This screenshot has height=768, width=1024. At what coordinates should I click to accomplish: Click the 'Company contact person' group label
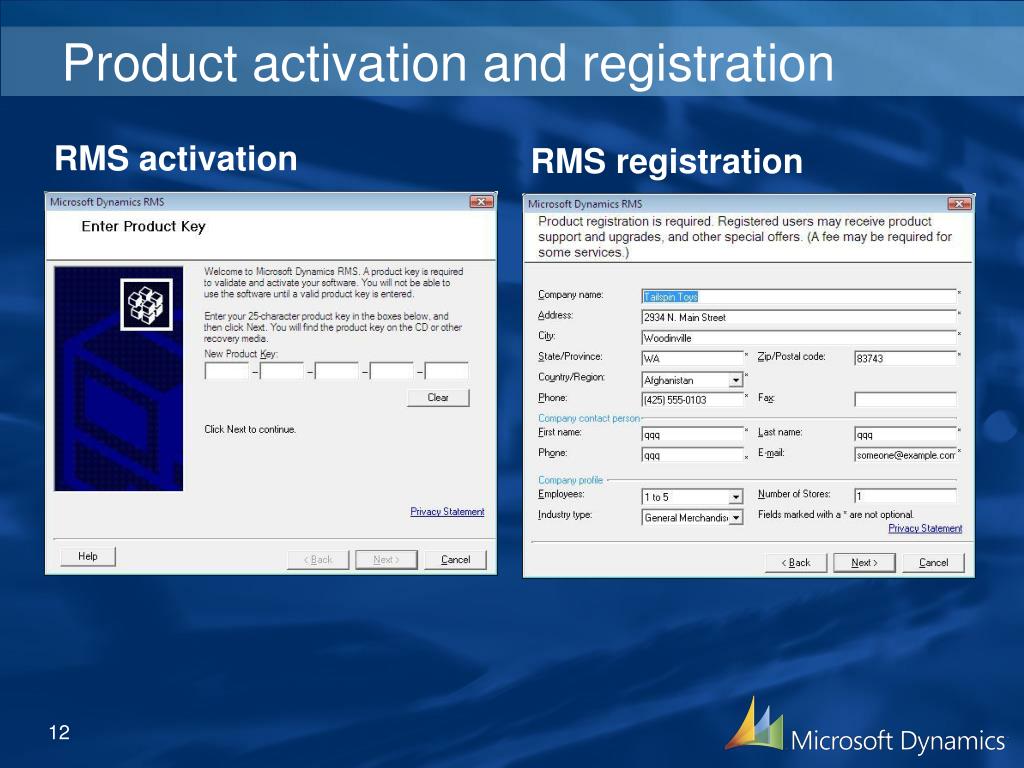(x=589, y=418)
